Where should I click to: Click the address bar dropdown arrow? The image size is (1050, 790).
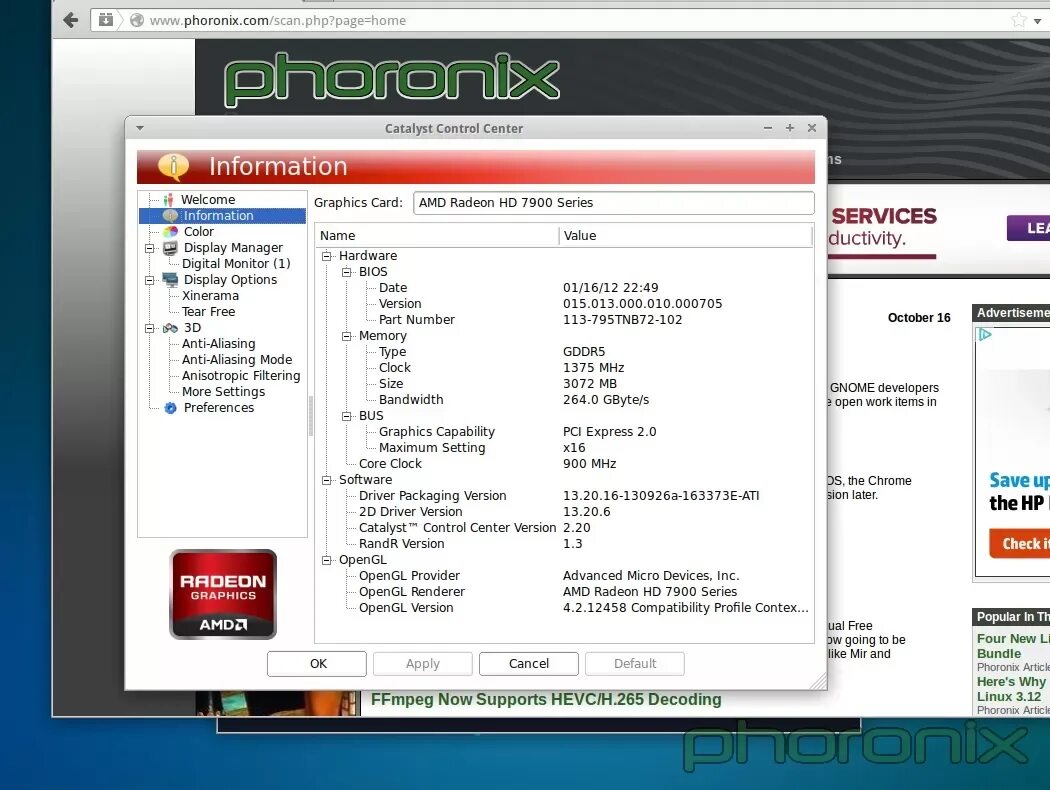(x=1037, y=21)
